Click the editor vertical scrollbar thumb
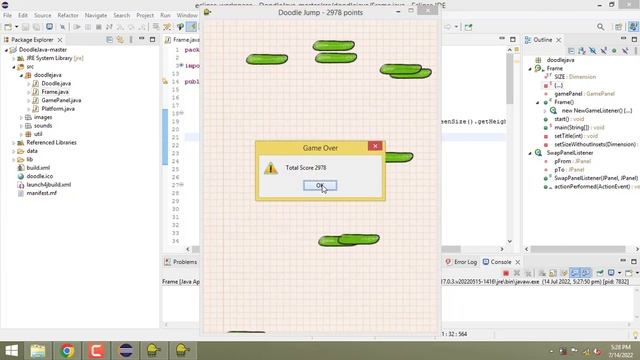The image size is (640, 360). pos(509,78)
